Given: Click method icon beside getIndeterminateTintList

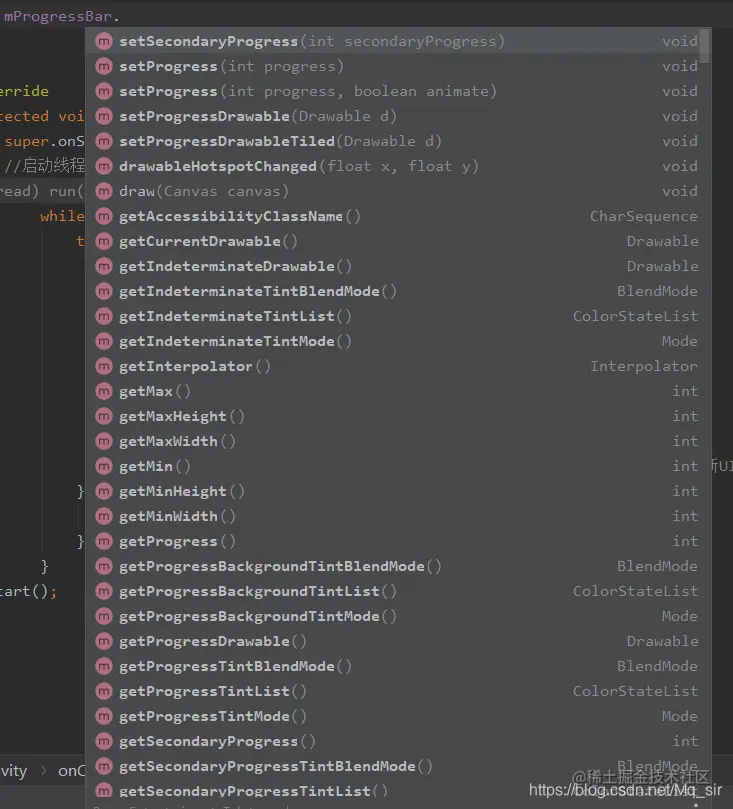Looking at the screenshot, I should pos(104,316).
